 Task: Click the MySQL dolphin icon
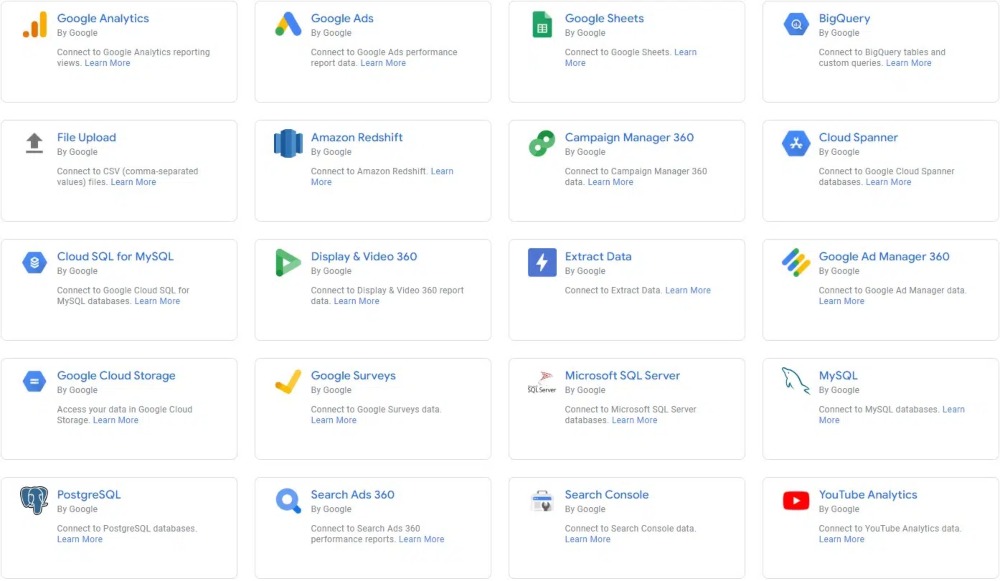[796, 381]
